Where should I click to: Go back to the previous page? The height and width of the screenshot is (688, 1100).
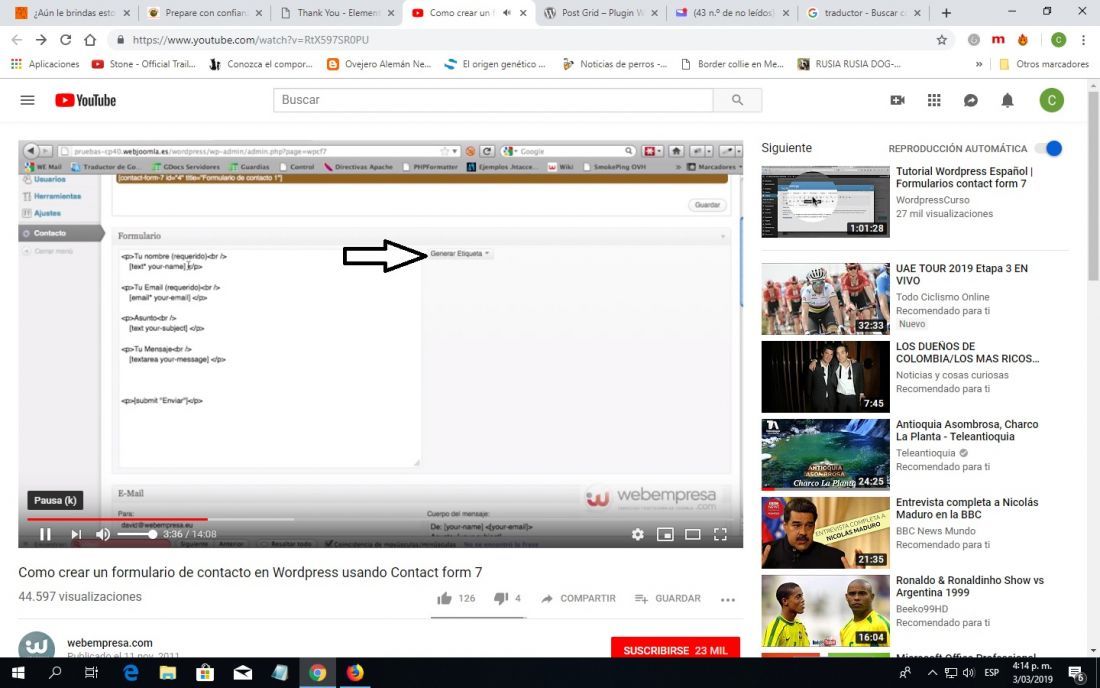(17, 40)
